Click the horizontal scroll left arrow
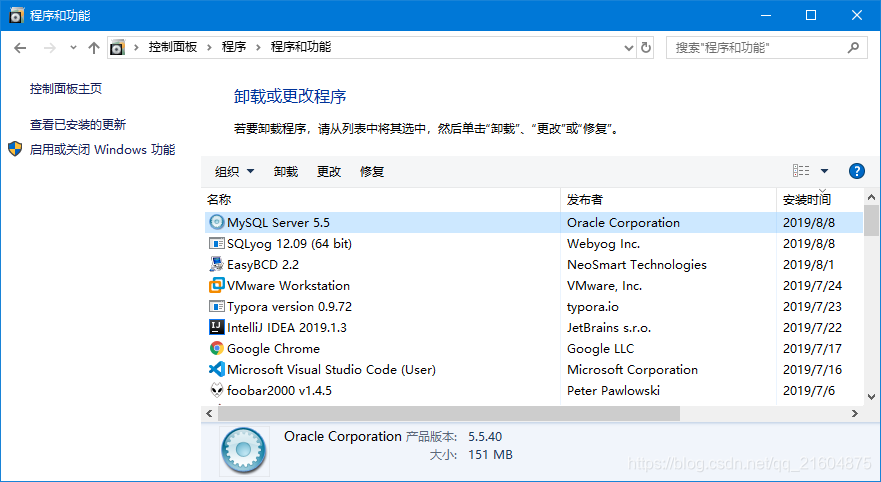The image size is (881, 482). [210, 414]
